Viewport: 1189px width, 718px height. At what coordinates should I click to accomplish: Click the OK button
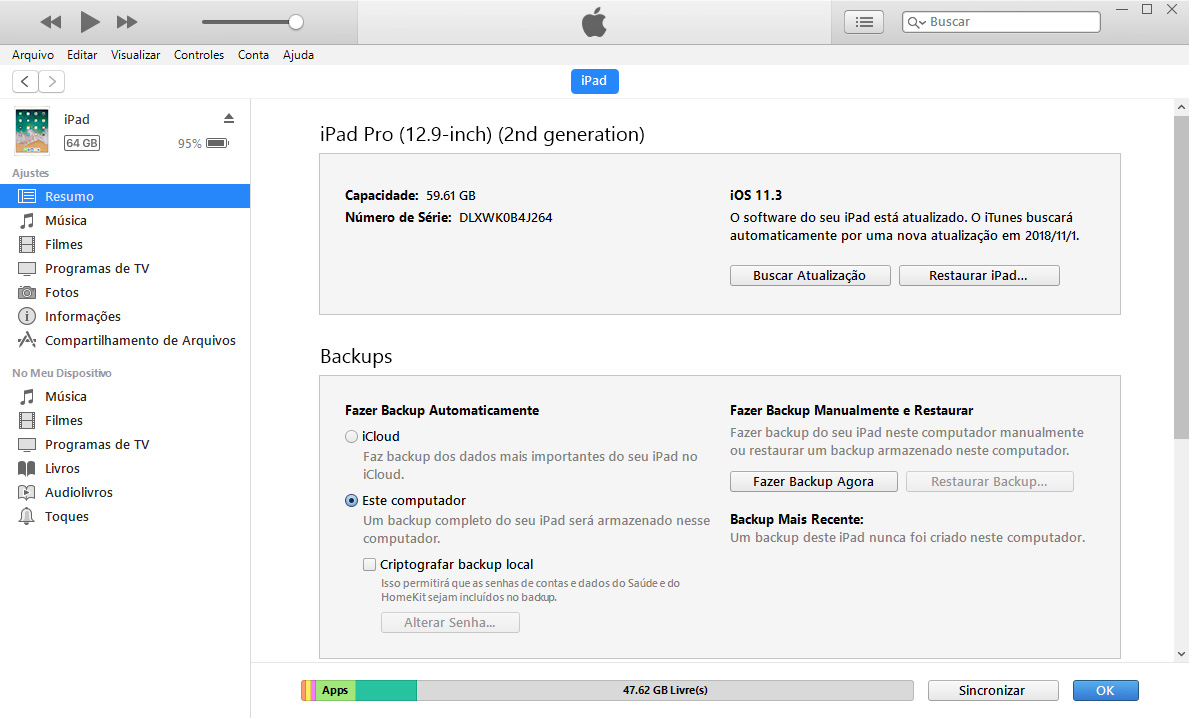(1106, 691)
